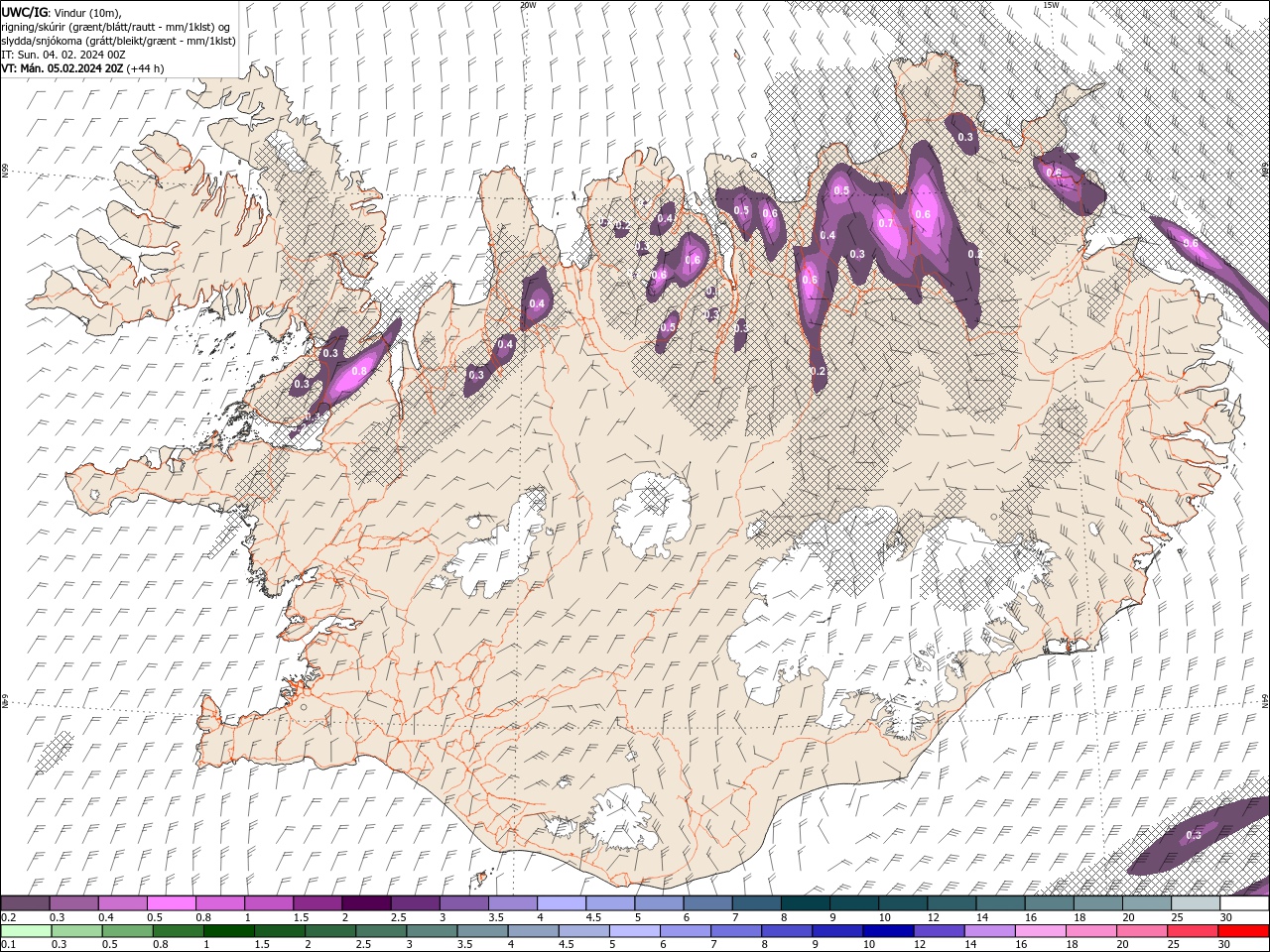Pick lower legend swatch between 0.5 and 0.8
Image resolution: width=1270 pixels, height=952 pixels.
pos(128,931)
